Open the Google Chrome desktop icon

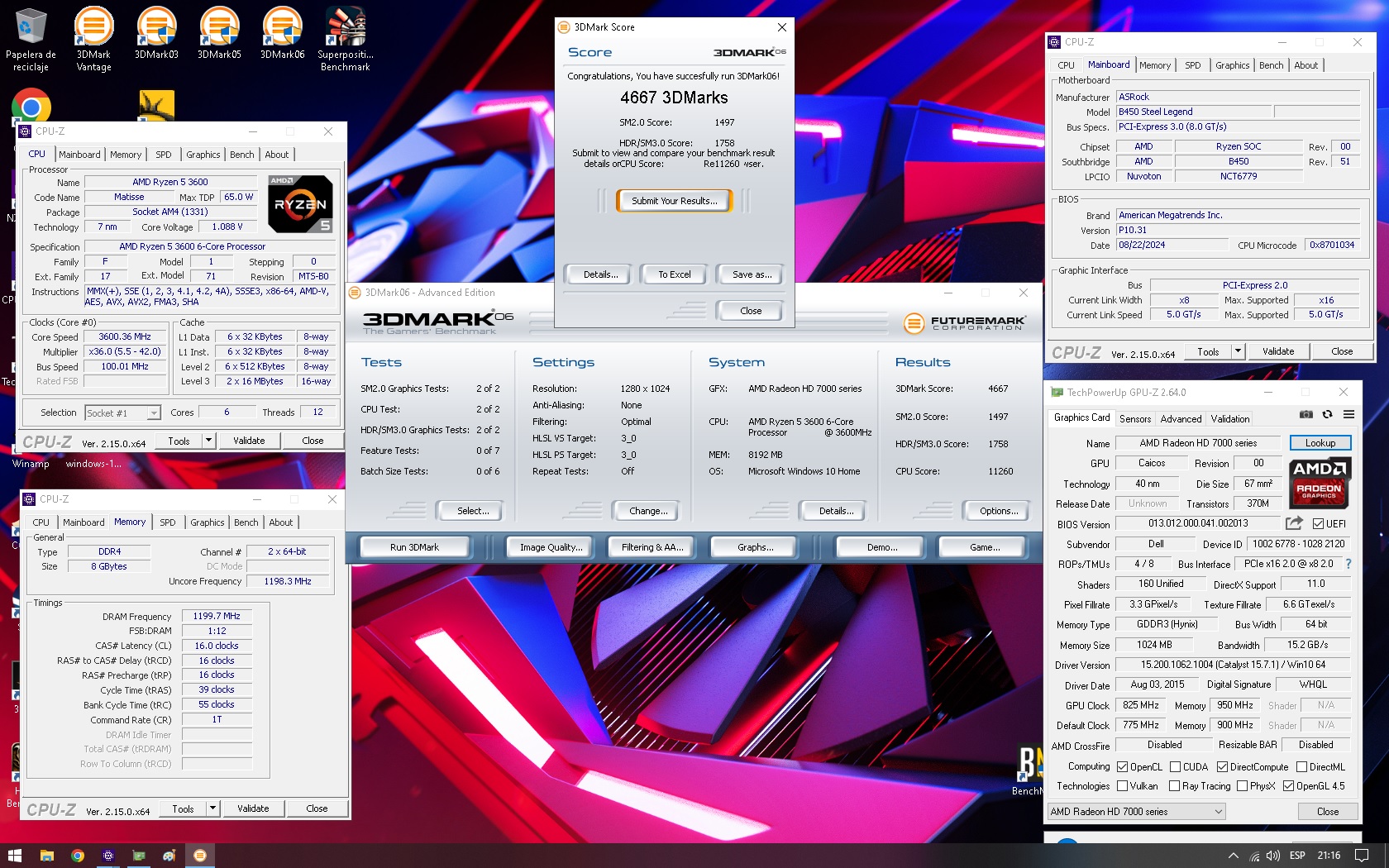tap(31, 106)
